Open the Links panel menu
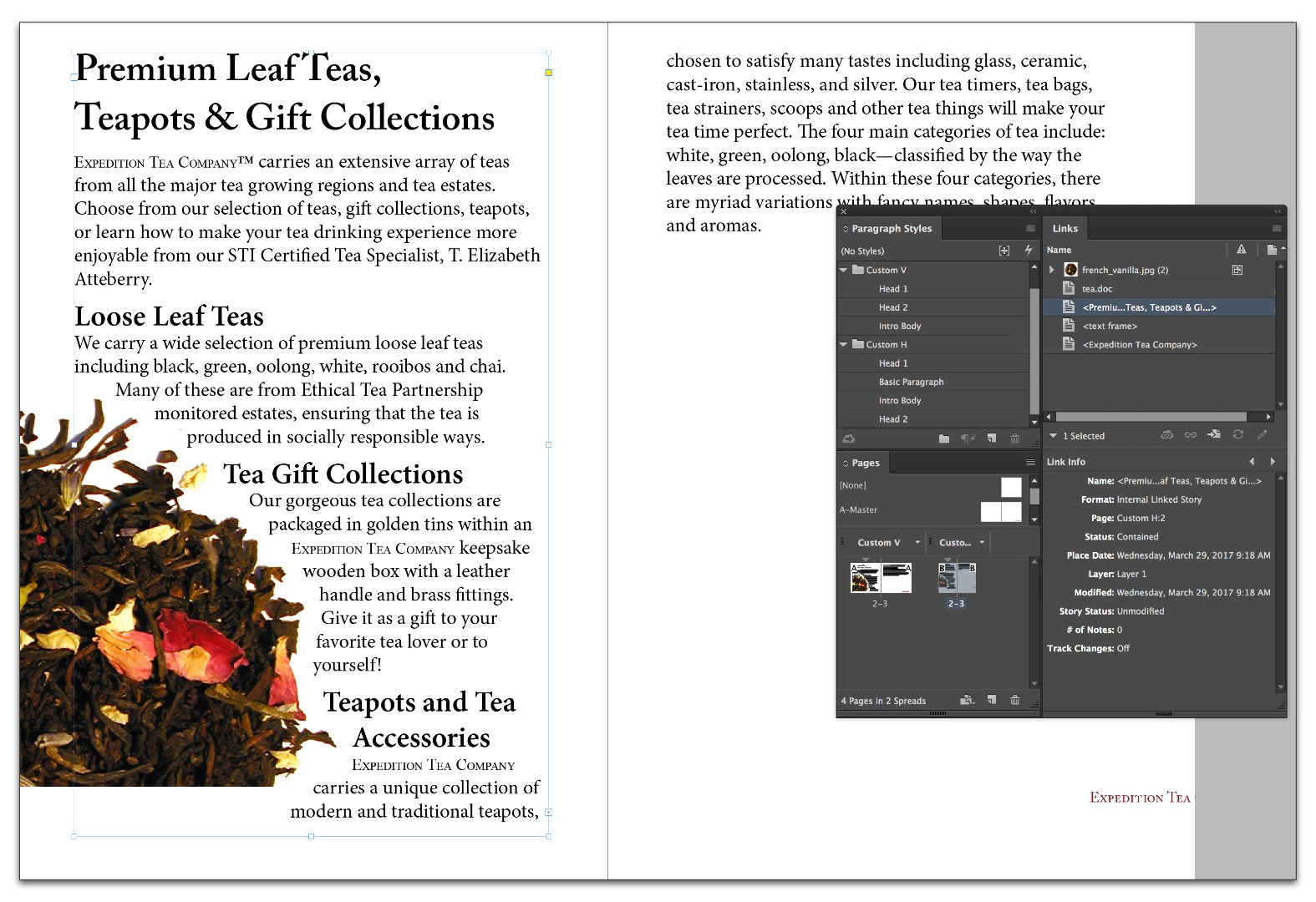 (x=1277, y=228)
